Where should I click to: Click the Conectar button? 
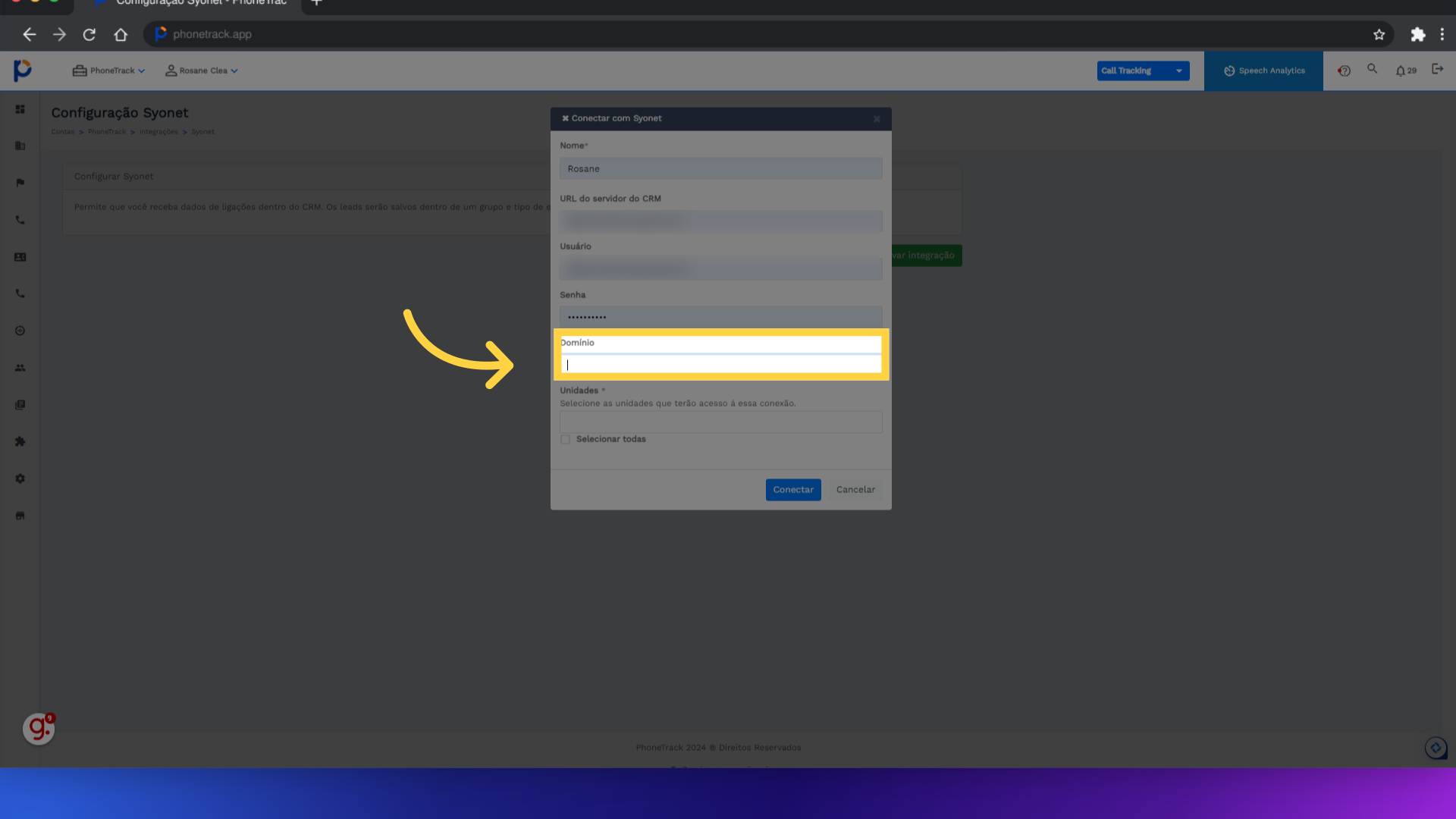(793, 490)
